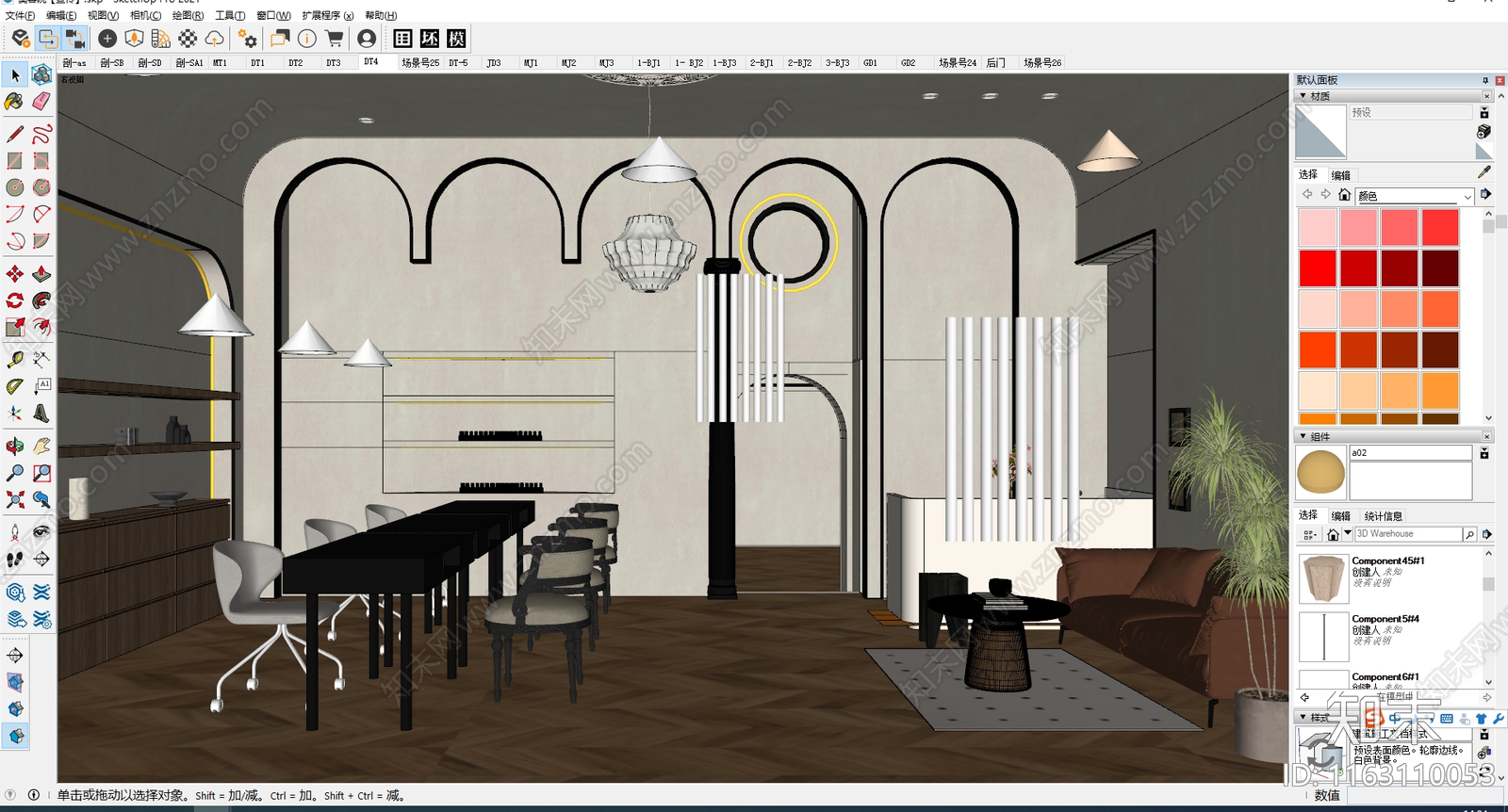Image resolution: width=1508 pixels, height=812 pixels.
Task: Pick the eyedropper sample paint tool
Action: pos(1484,172)
